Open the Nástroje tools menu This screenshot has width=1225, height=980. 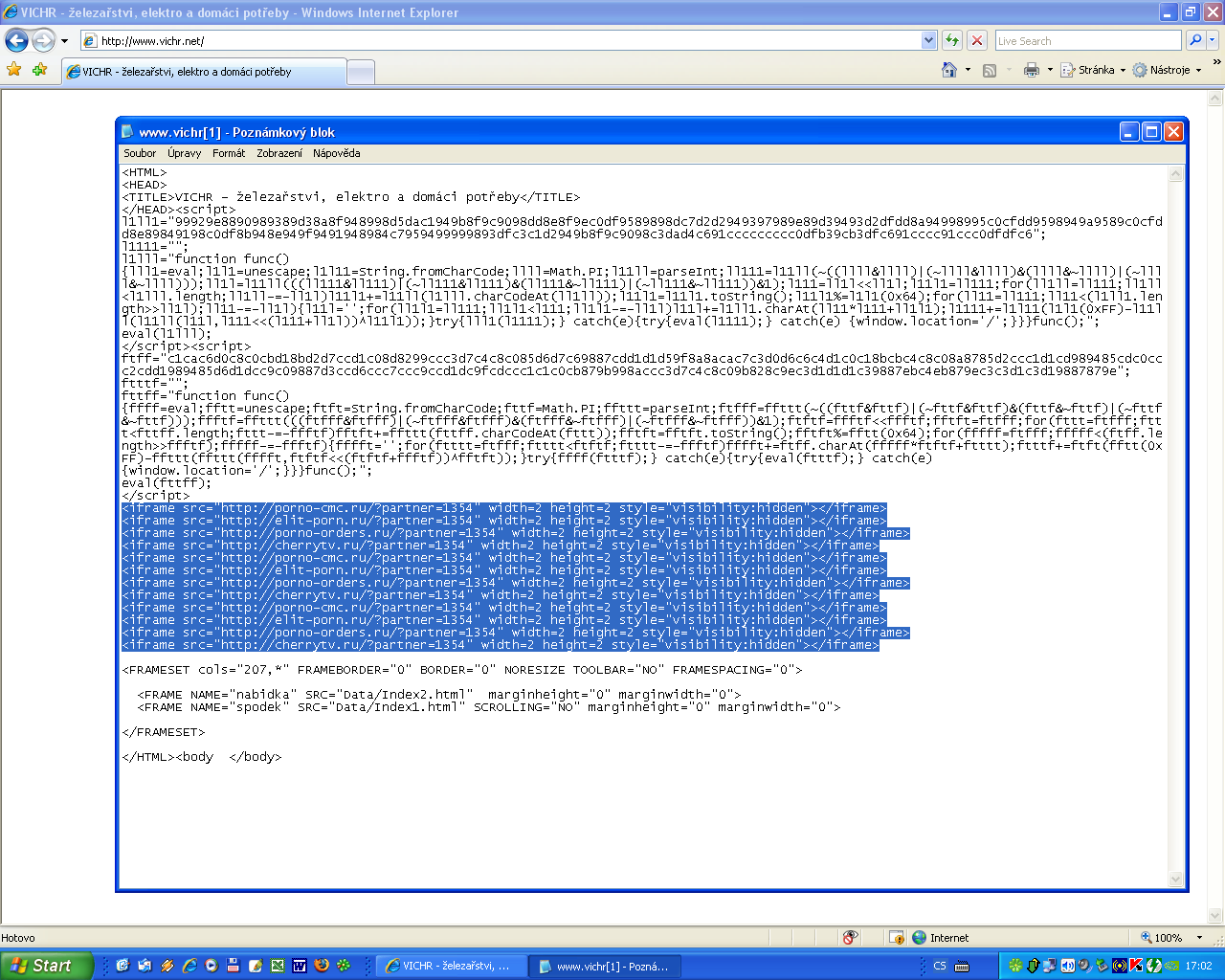pos(1167,70)
